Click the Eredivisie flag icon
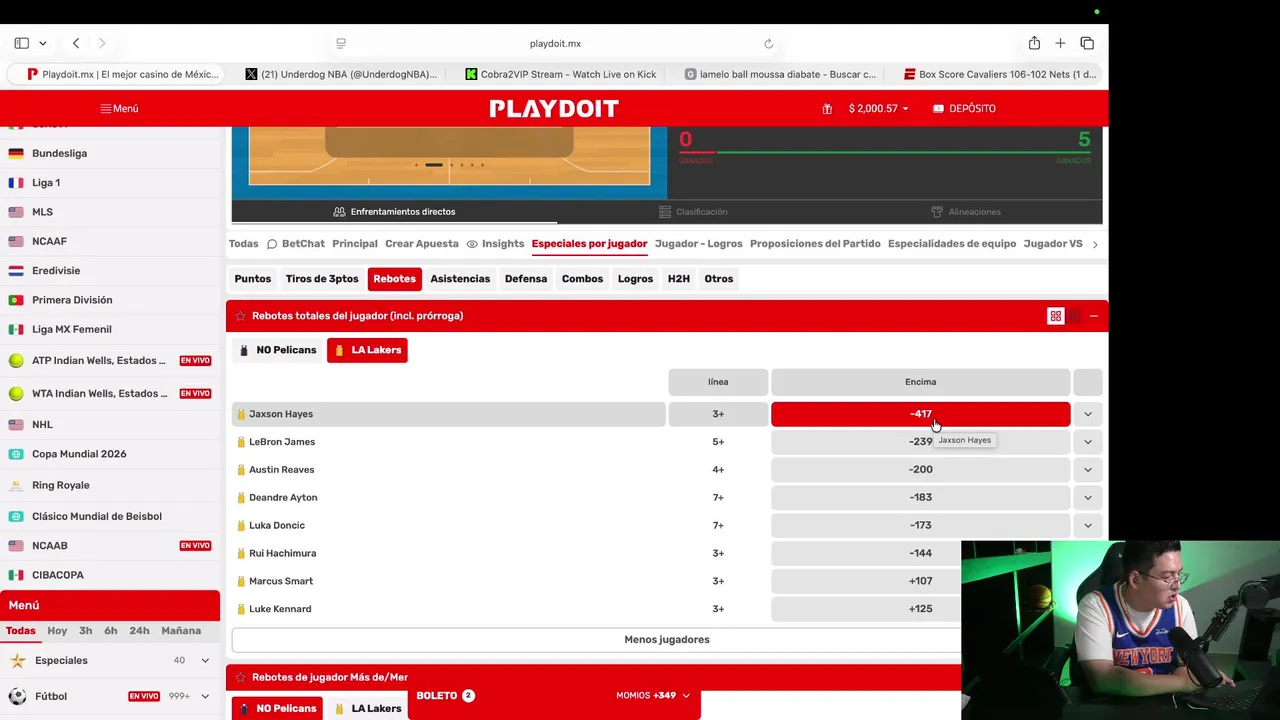 pyautogui.click(x=16, y=270)
